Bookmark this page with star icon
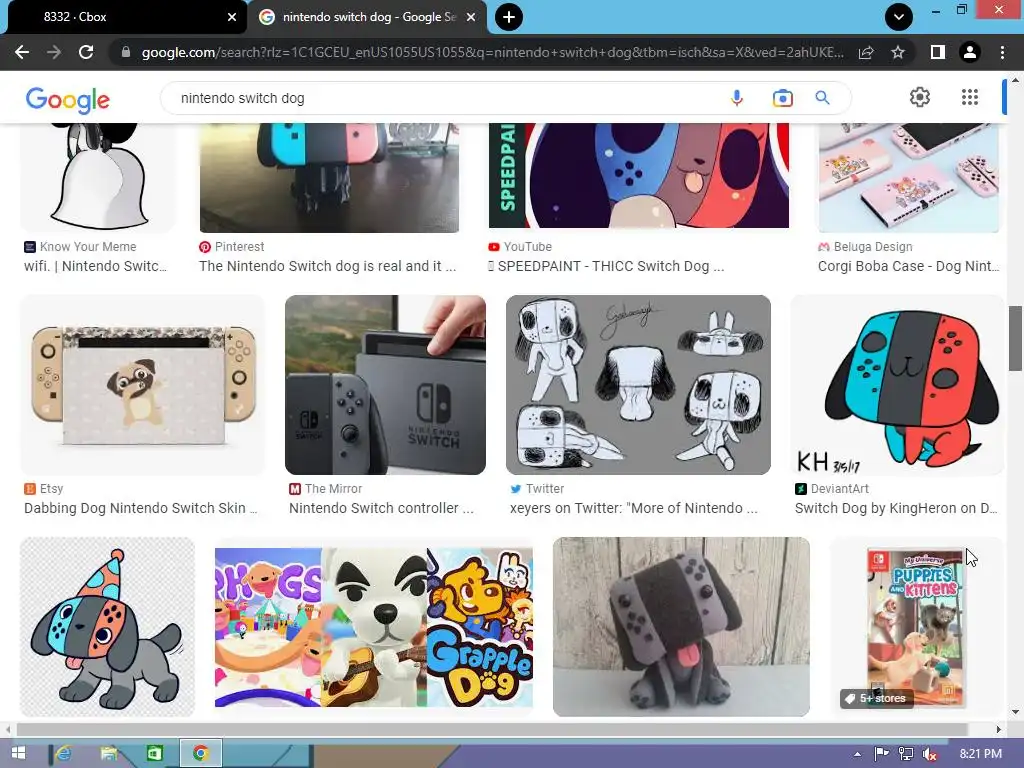Viewport: 1024px width, 768px height. (898, 52)
